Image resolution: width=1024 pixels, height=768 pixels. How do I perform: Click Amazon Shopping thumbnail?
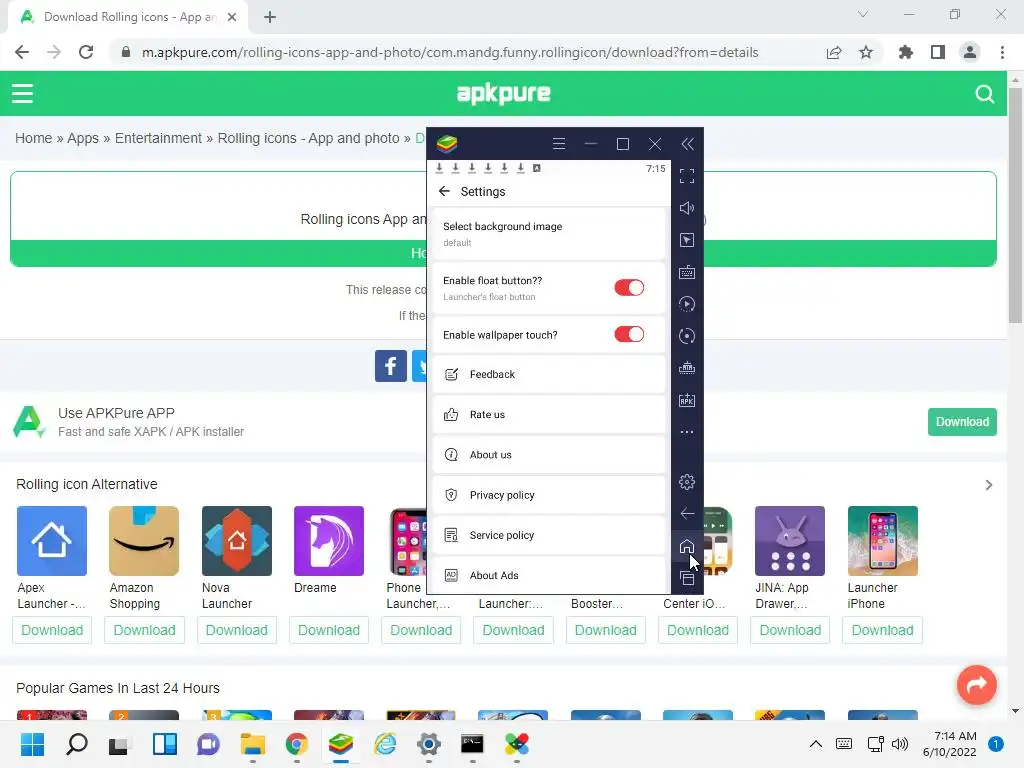coord(144,541)
